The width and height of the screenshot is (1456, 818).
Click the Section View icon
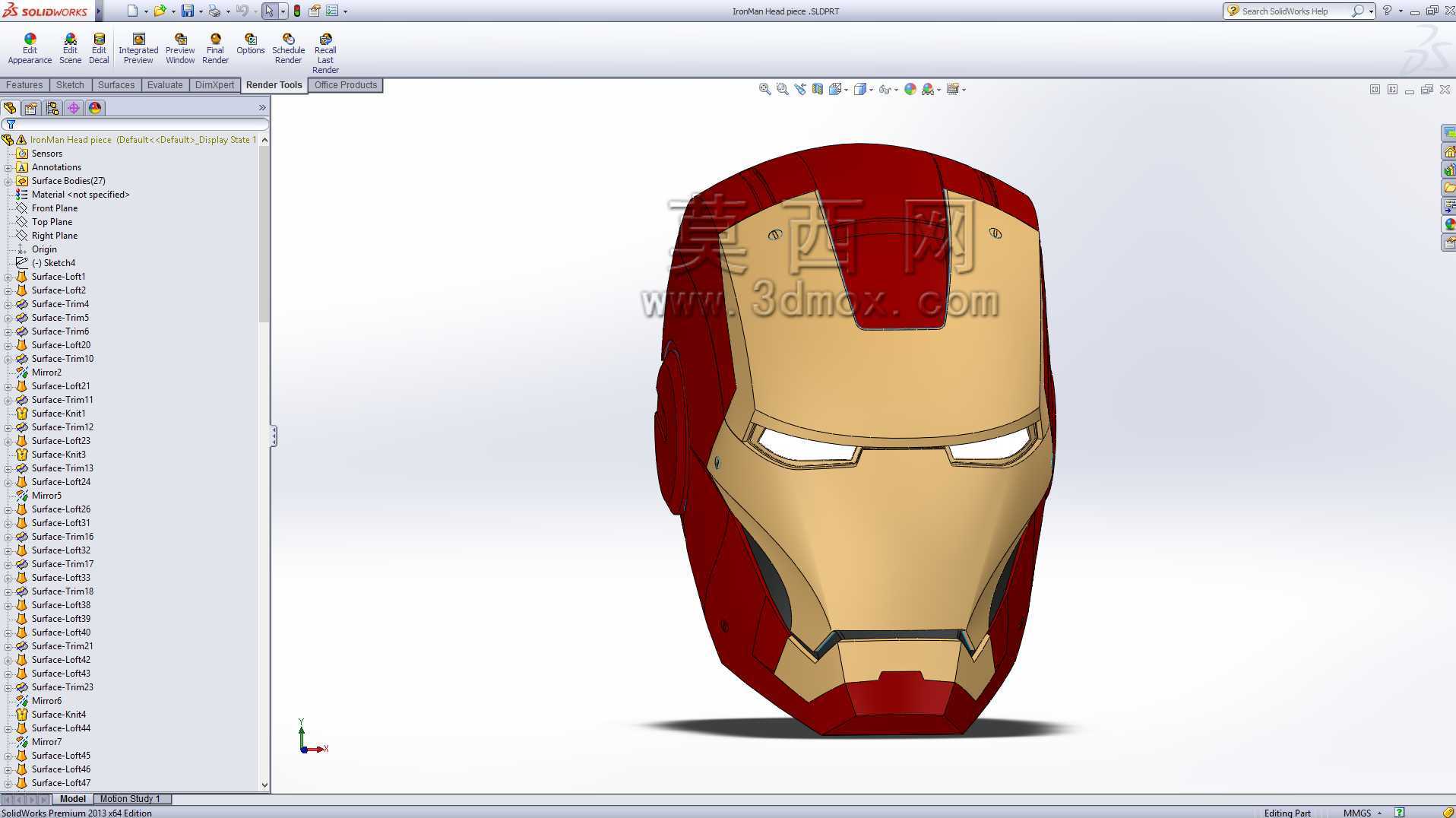tap(818, 89)
